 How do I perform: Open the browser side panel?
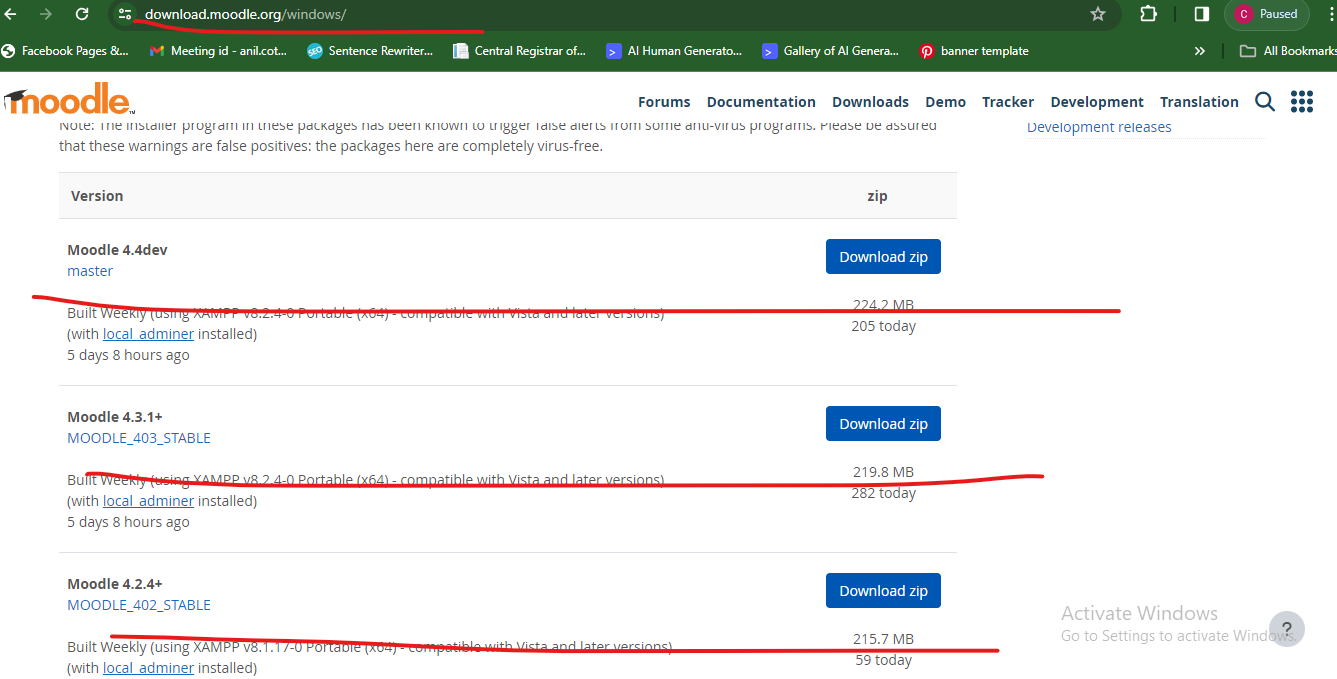click(1198, 15)
